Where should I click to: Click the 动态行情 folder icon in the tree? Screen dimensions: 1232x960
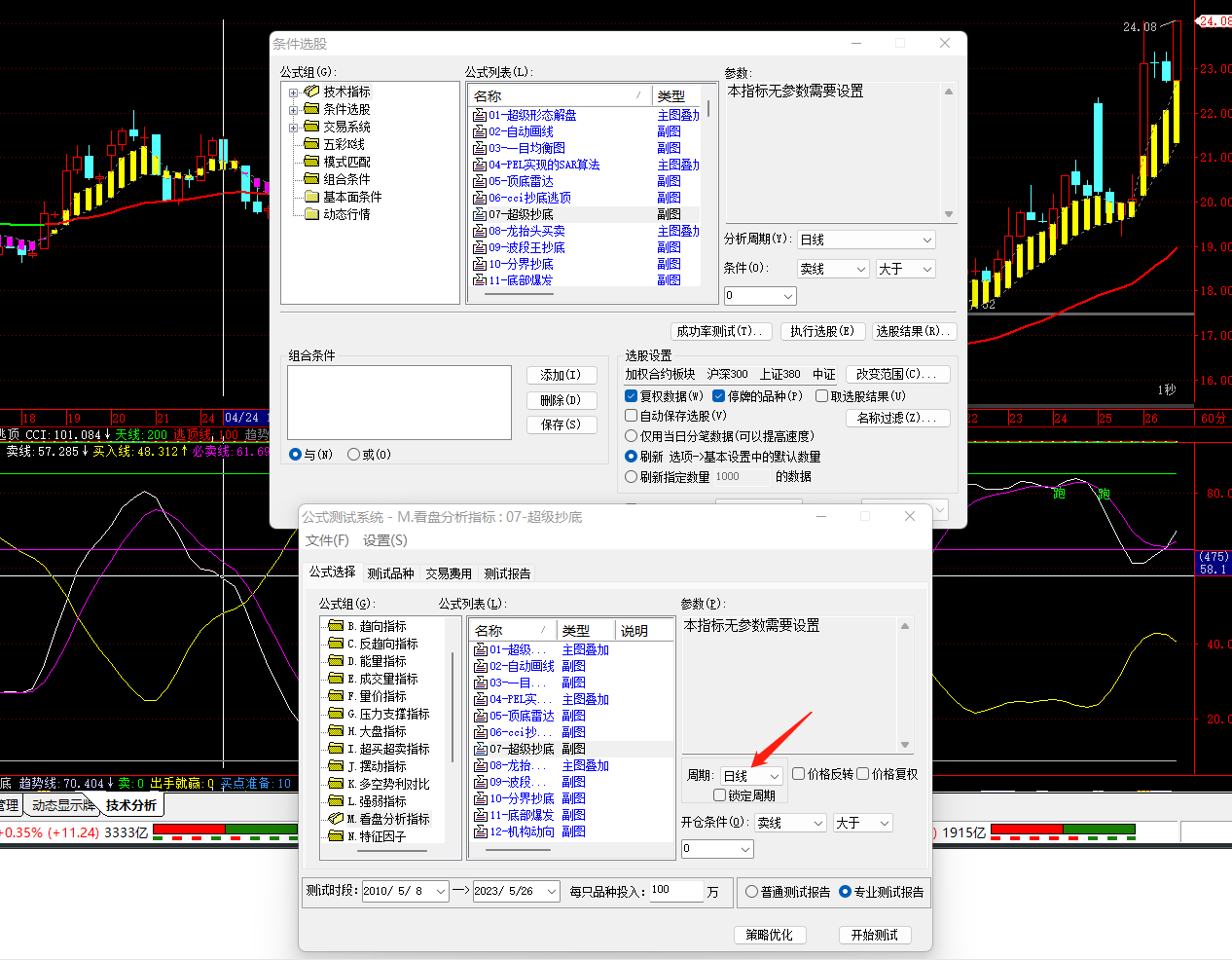tap(311, 214)
